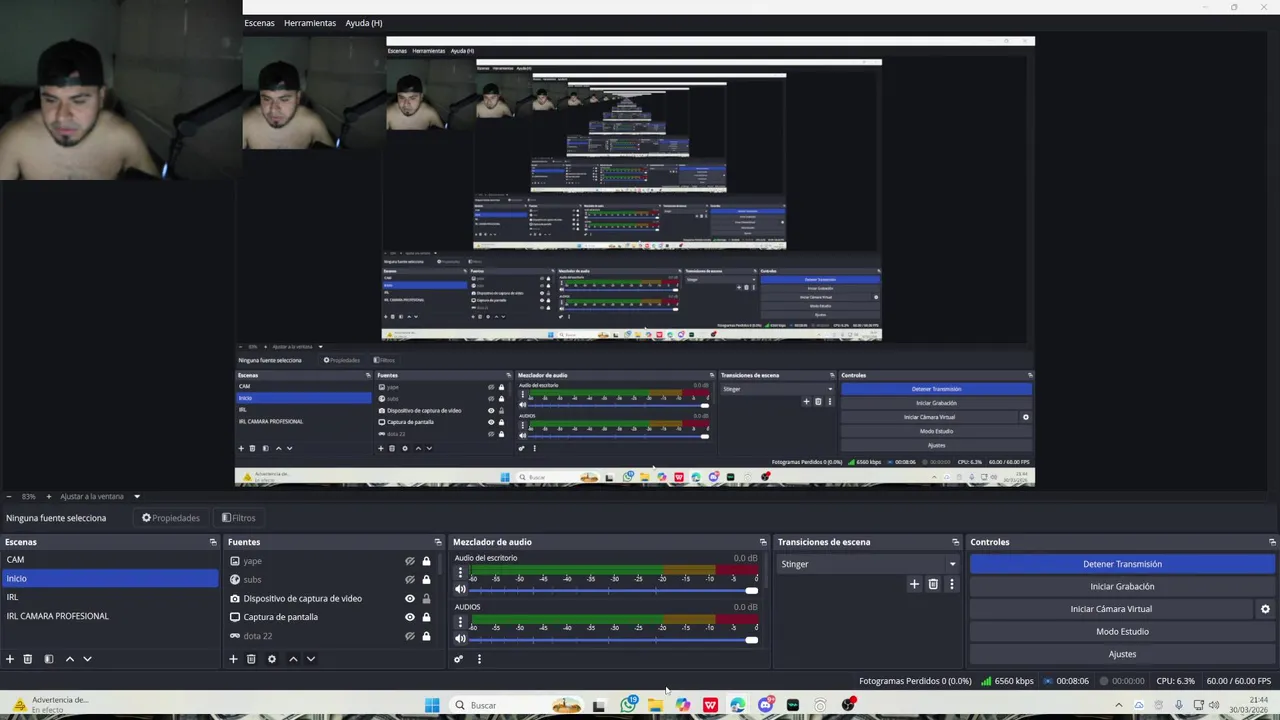The width and height of the screenshot is (1280, 720).
Task: Undock the Controles panel with its float icon
Action: point(1272,542)
